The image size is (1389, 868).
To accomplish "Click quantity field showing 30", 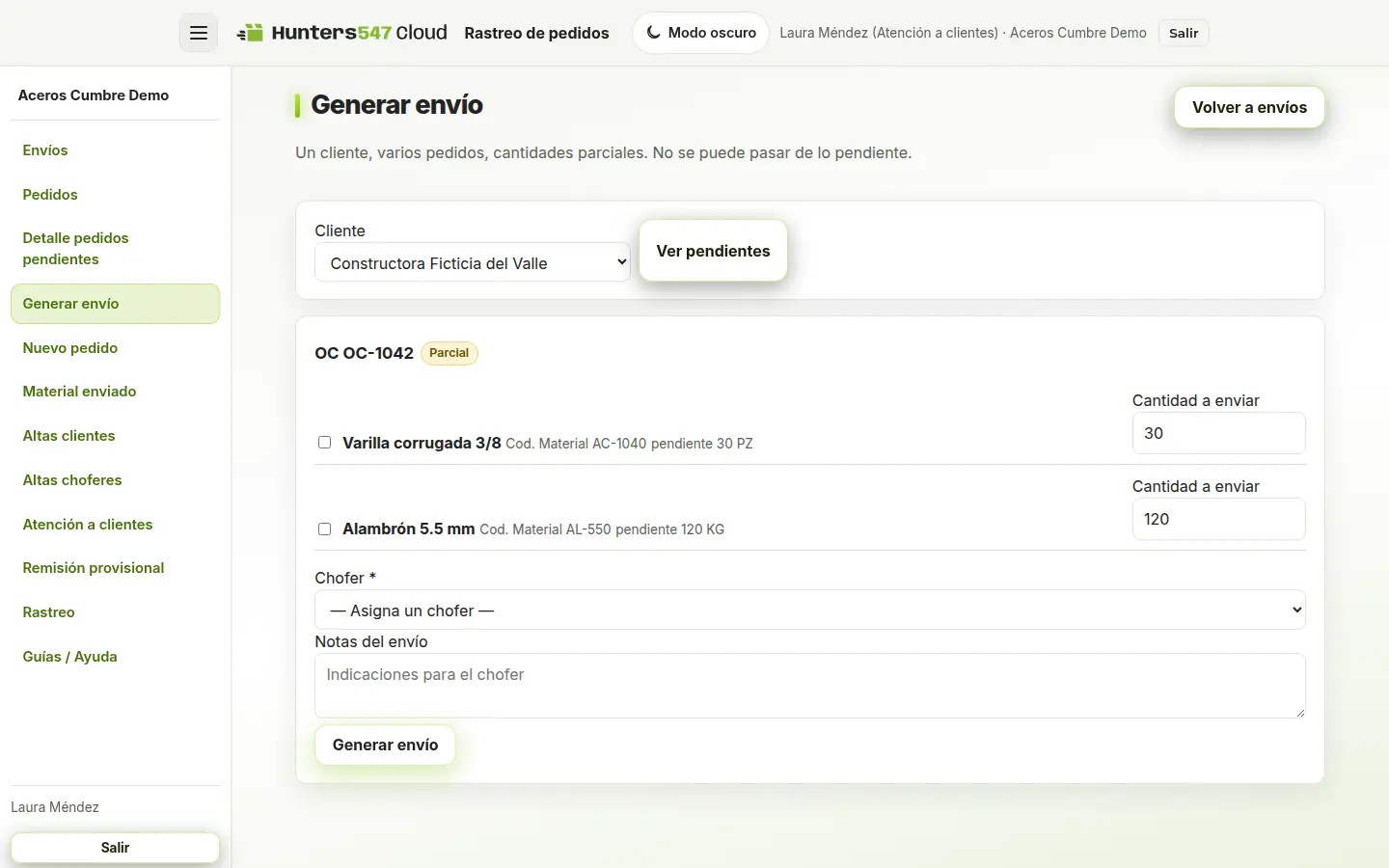I will (1218, 433).
